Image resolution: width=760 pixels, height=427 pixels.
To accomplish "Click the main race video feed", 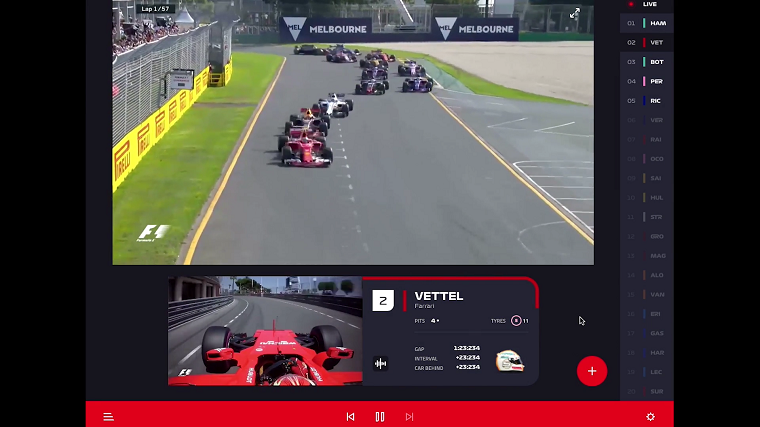I will tap(353, 132).
